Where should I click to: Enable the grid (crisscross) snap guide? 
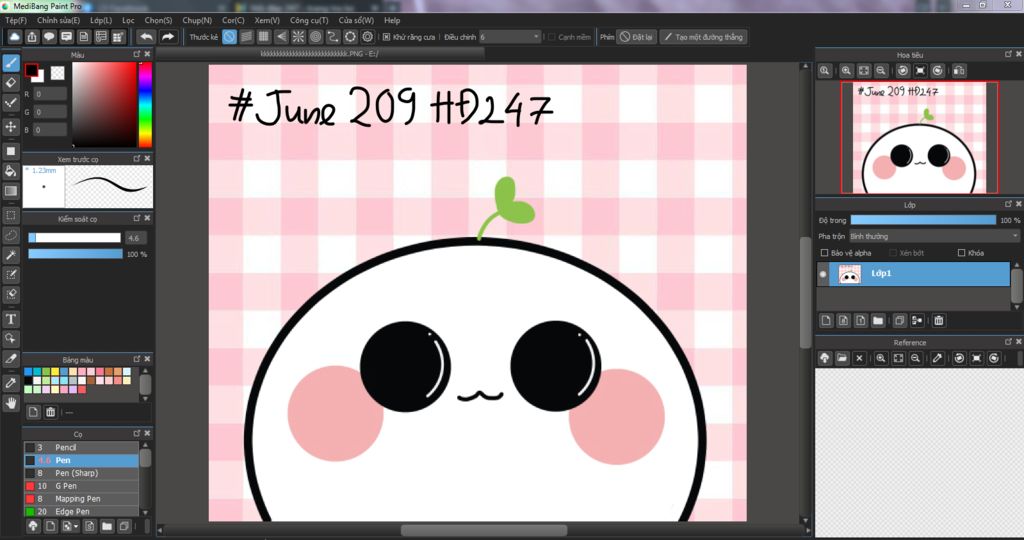pyautogui.click(x=264, y=37)
